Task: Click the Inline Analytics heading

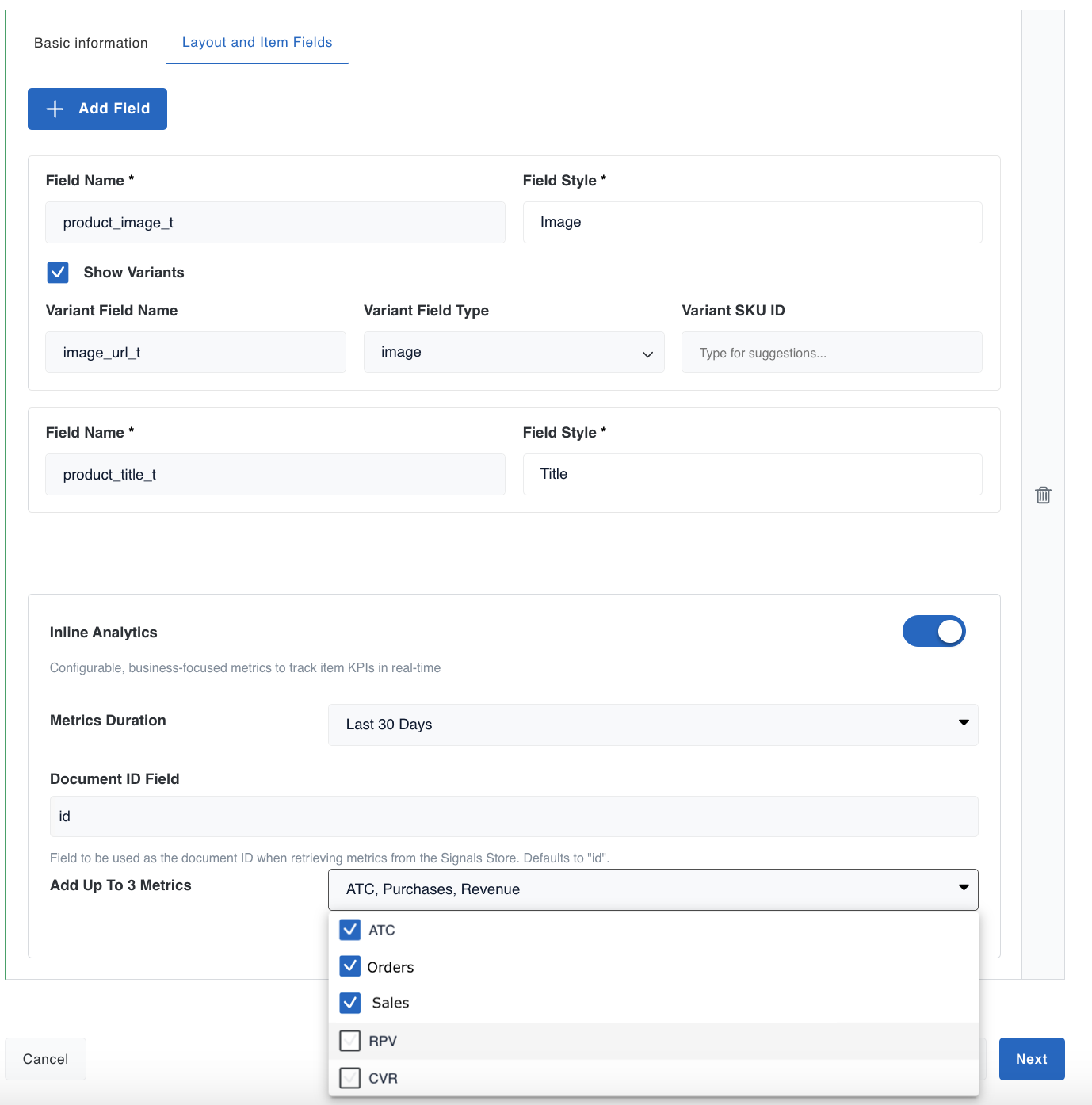Action: 104,633
